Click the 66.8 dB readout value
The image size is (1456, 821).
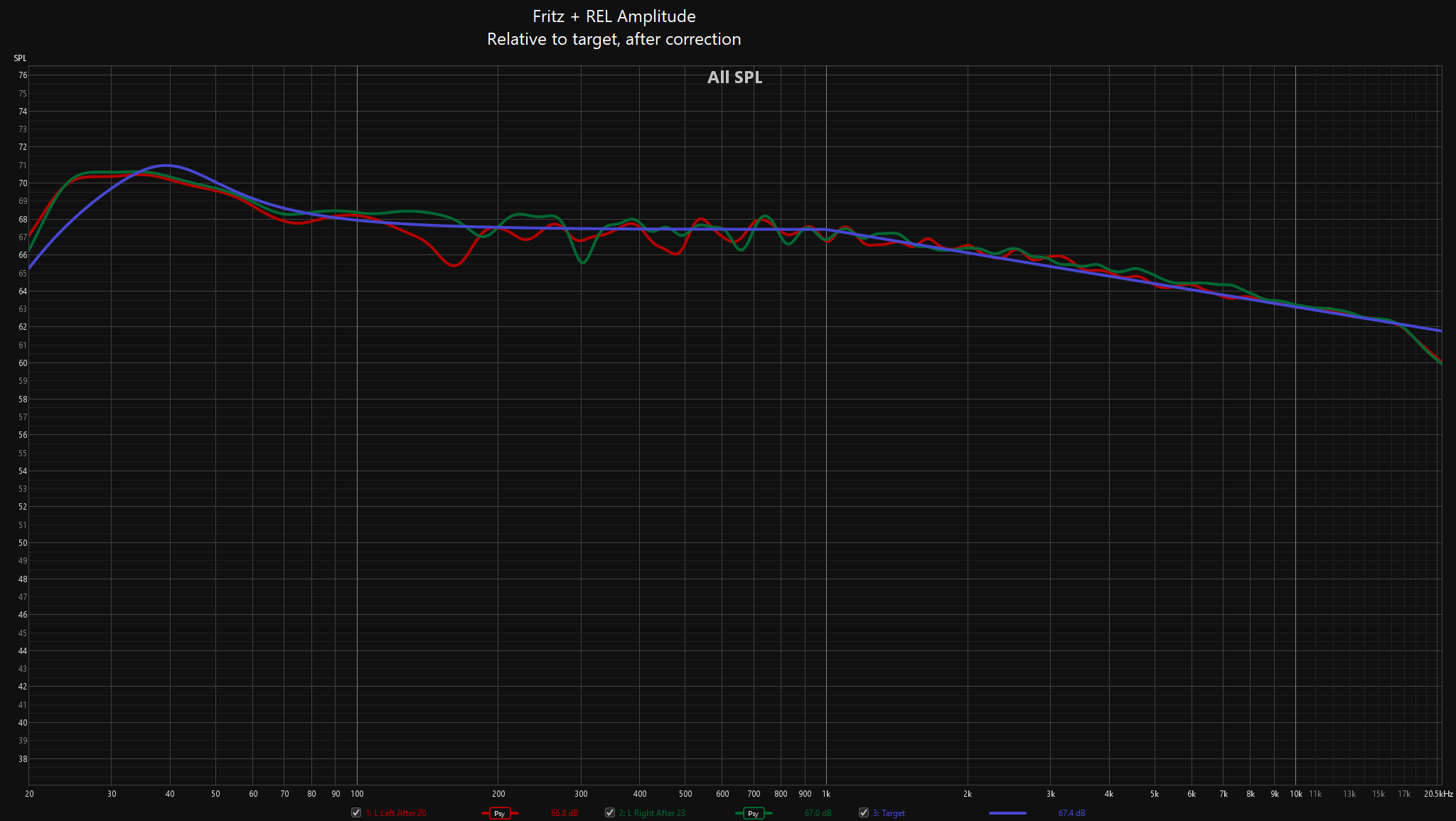[x=564, y=813]
